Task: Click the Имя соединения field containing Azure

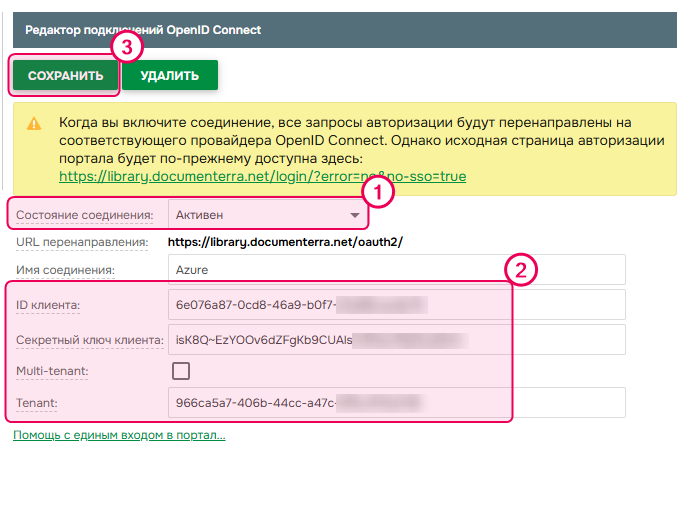Action: pos(397,270)
